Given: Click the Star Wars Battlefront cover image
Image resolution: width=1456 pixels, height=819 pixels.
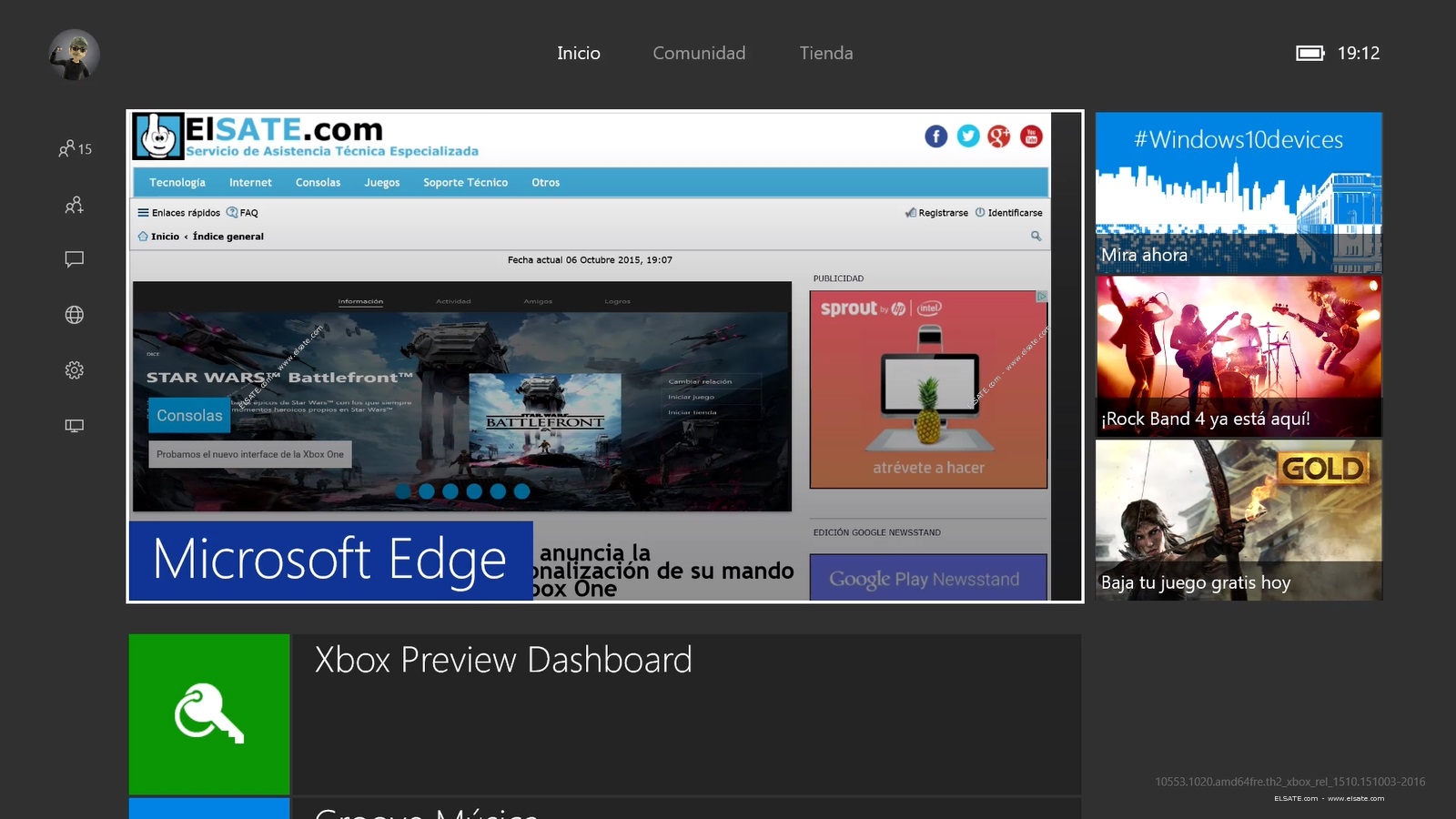Looking at the screenshot, I should coord(545,420).
